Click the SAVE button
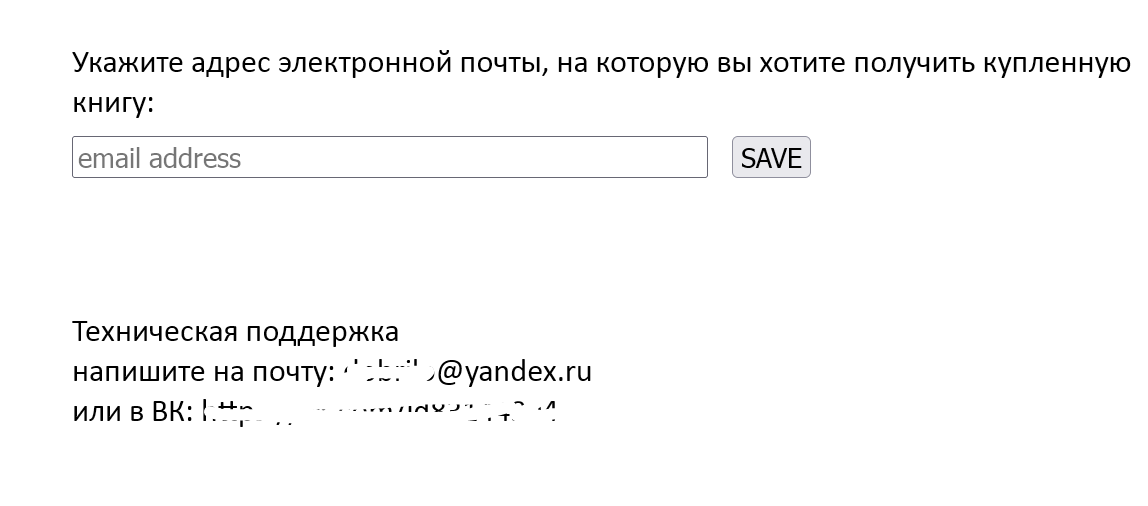Image resolution: width=1148 pixels, height=506 pixels. [x=771, y=157]
